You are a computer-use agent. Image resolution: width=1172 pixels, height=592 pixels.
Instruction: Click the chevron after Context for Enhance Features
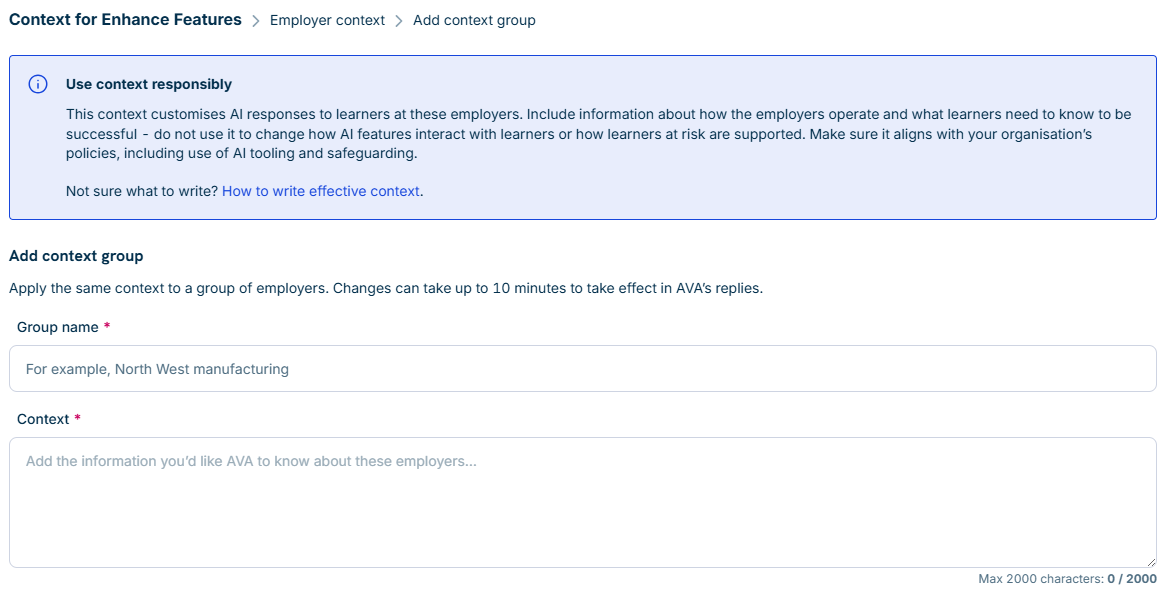click(256, 21)
